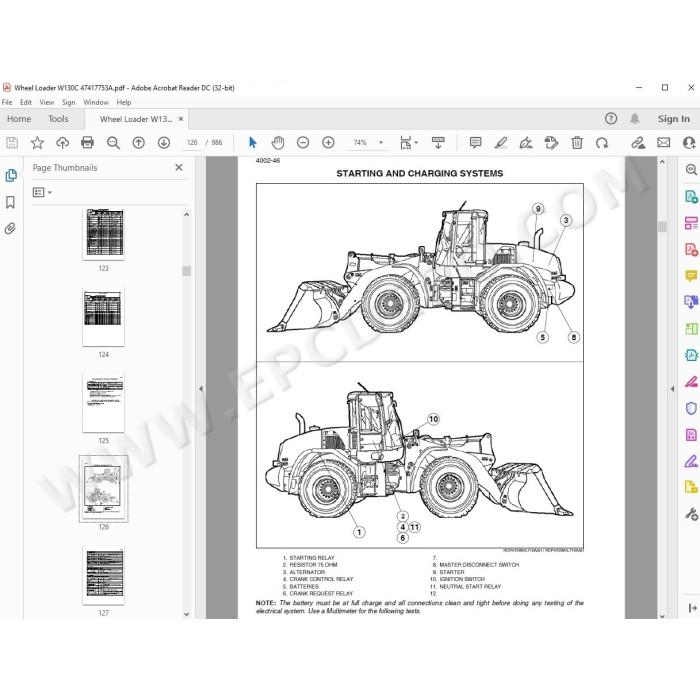Select page 123 thumbnail
This screenshot has width=700, height=700.
pyautogui.click(x=104, y=234)
